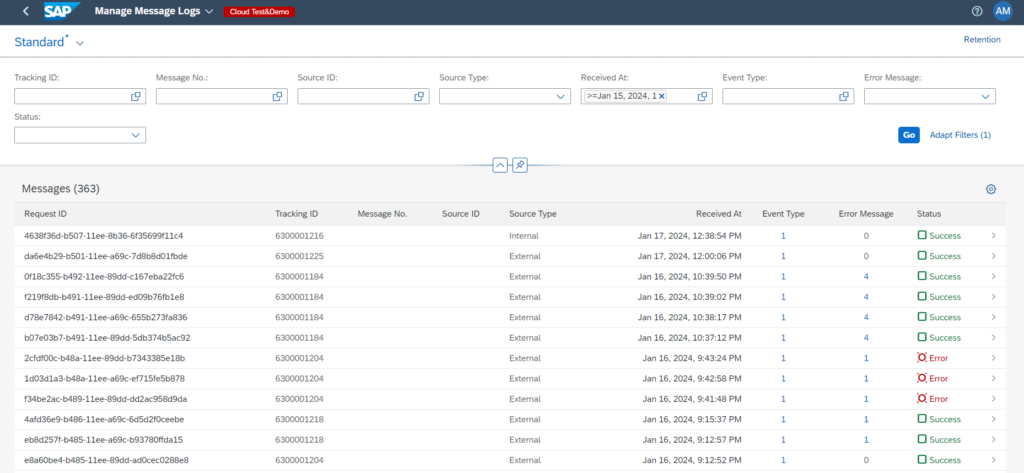Open the AM user profile avatar
The width and height of the screenshot is (1024, 473).
click(1002, 11)
